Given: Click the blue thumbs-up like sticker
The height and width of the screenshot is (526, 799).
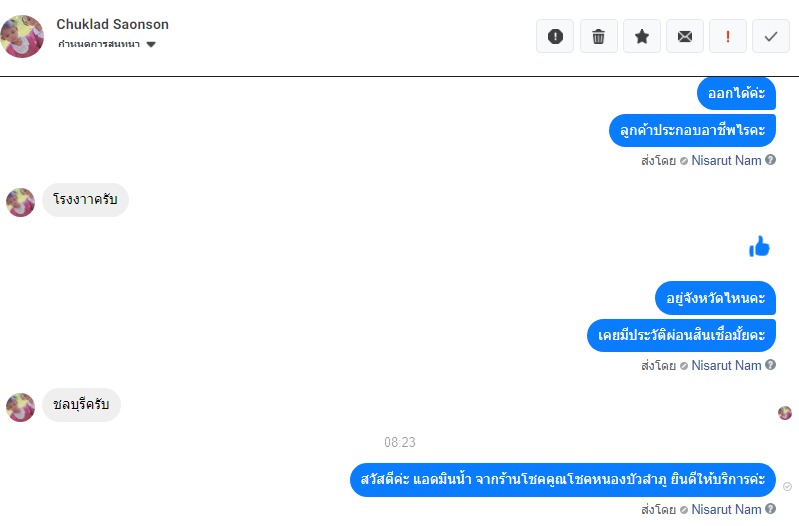Looking at the screenshot, I should 759,247.
